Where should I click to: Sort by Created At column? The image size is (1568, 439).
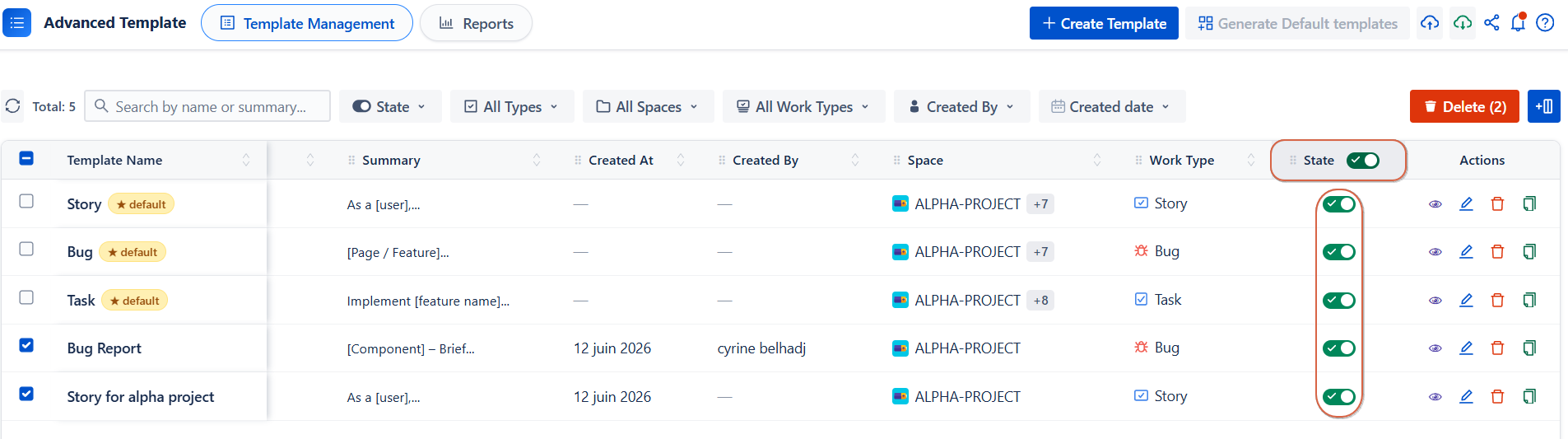(681, 161)
